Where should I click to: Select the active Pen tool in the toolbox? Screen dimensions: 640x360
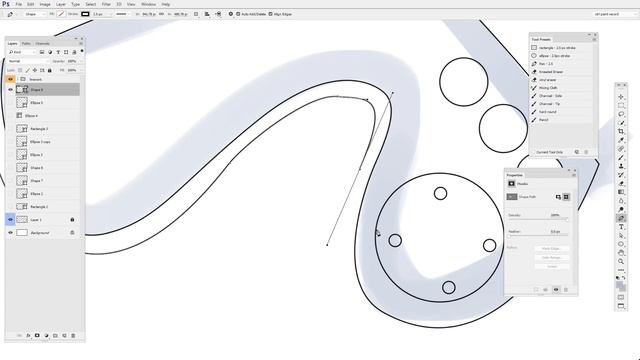coord(621,218)
